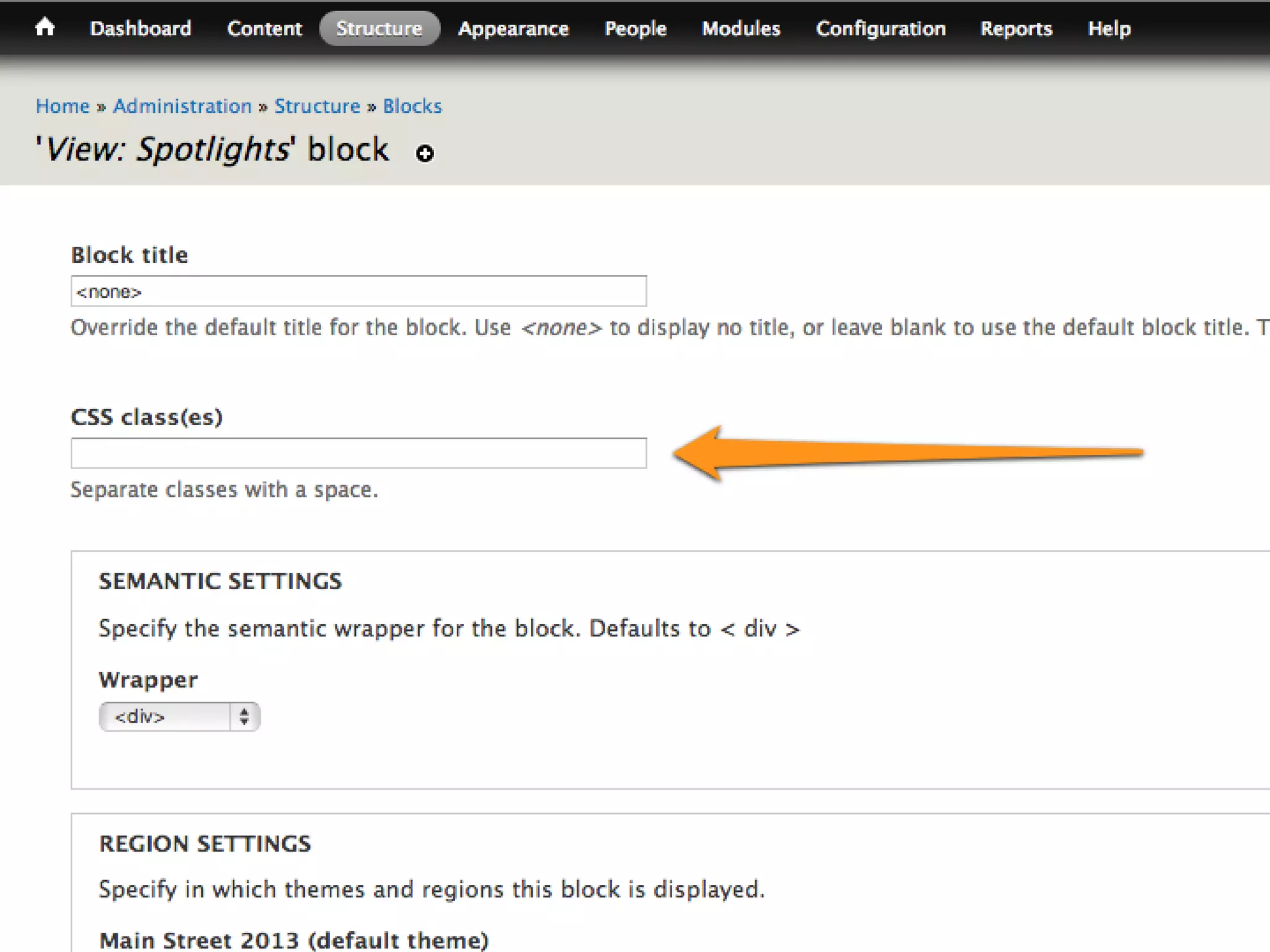Open the Content admin menu

pos(264,29)
